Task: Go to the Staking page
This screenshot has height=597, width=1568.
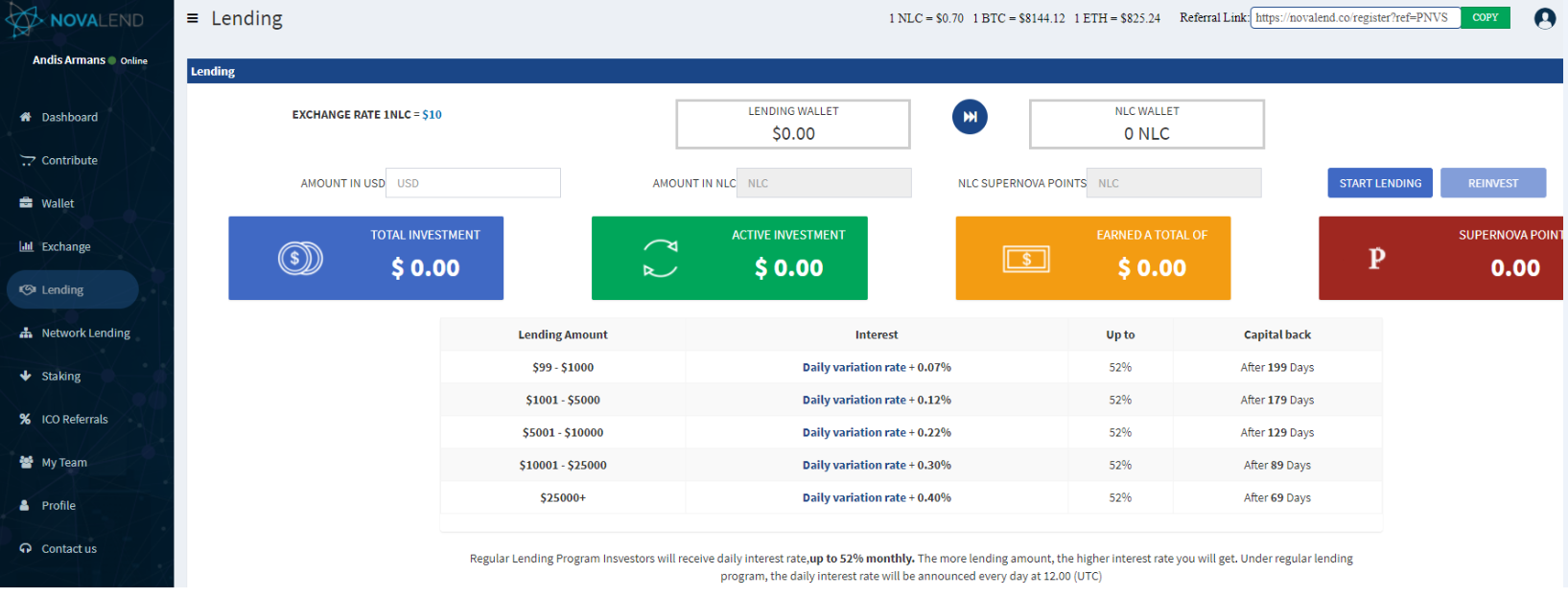Action: click(x=61, y=376)
